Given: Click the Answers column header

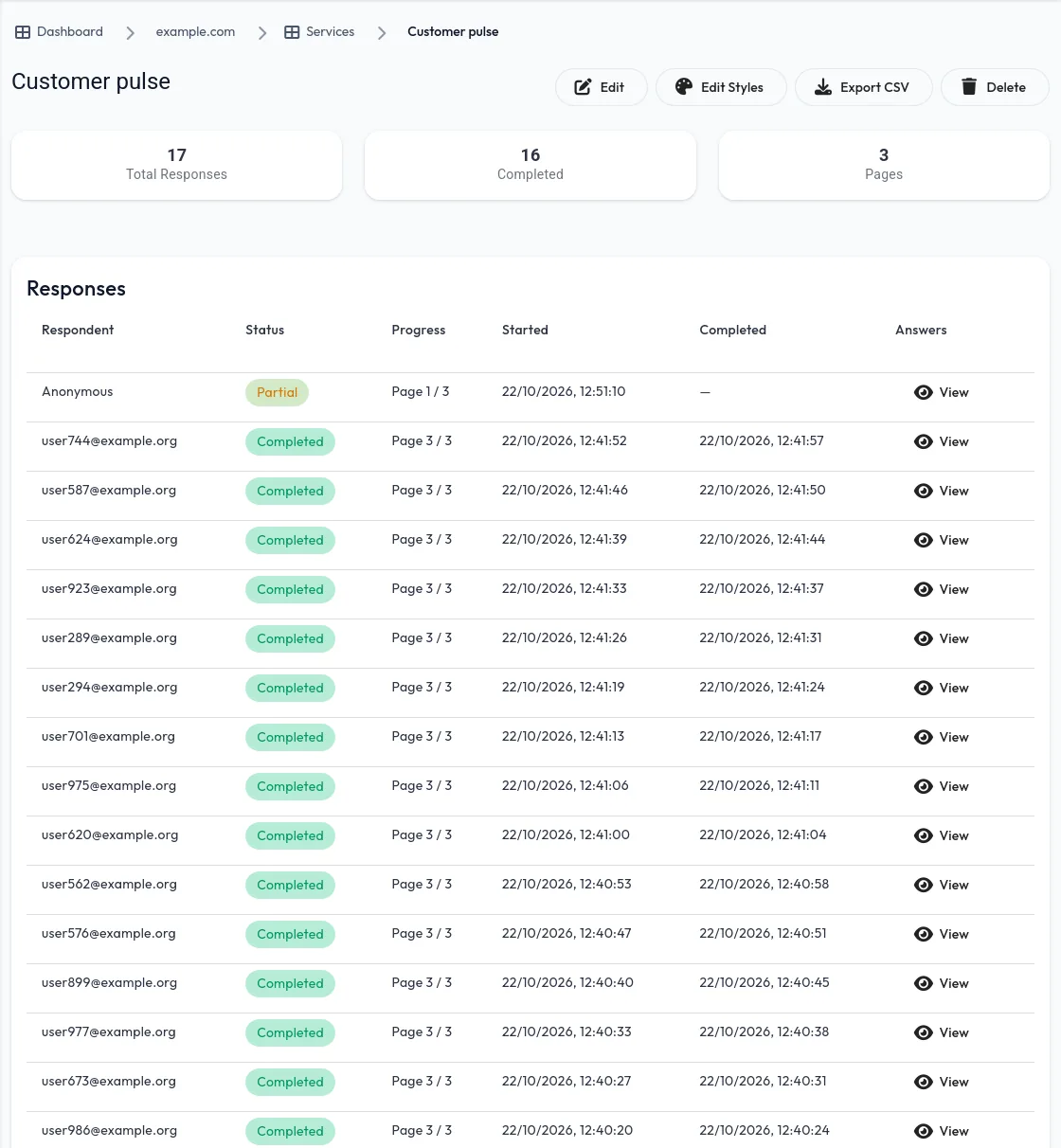Looking at the screenshot, I should point(921,330).
